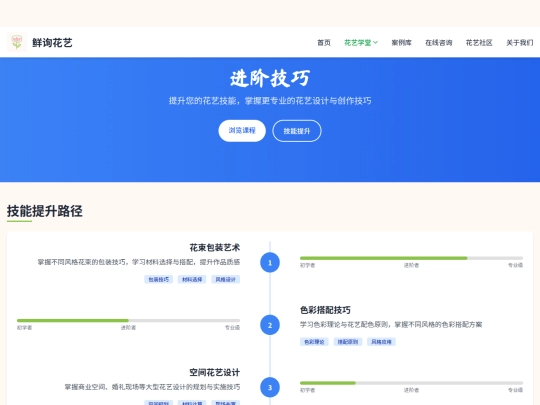Image resolution: width=540 pixels, height=405 pixels.
Task: Click 进阶者 label under 空间花艺设计 progress bar
Action: (x=411, y=390)
